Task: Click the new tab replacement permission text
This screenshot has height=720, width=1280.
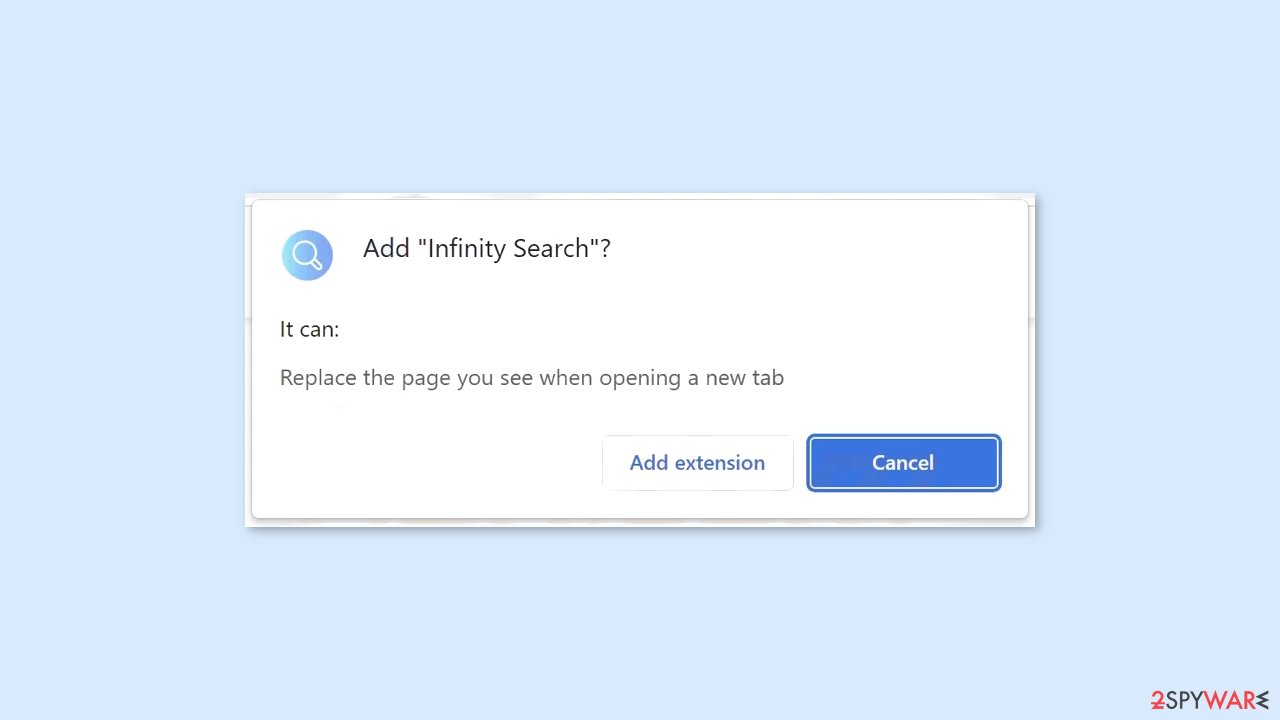Action: point(532,378)
